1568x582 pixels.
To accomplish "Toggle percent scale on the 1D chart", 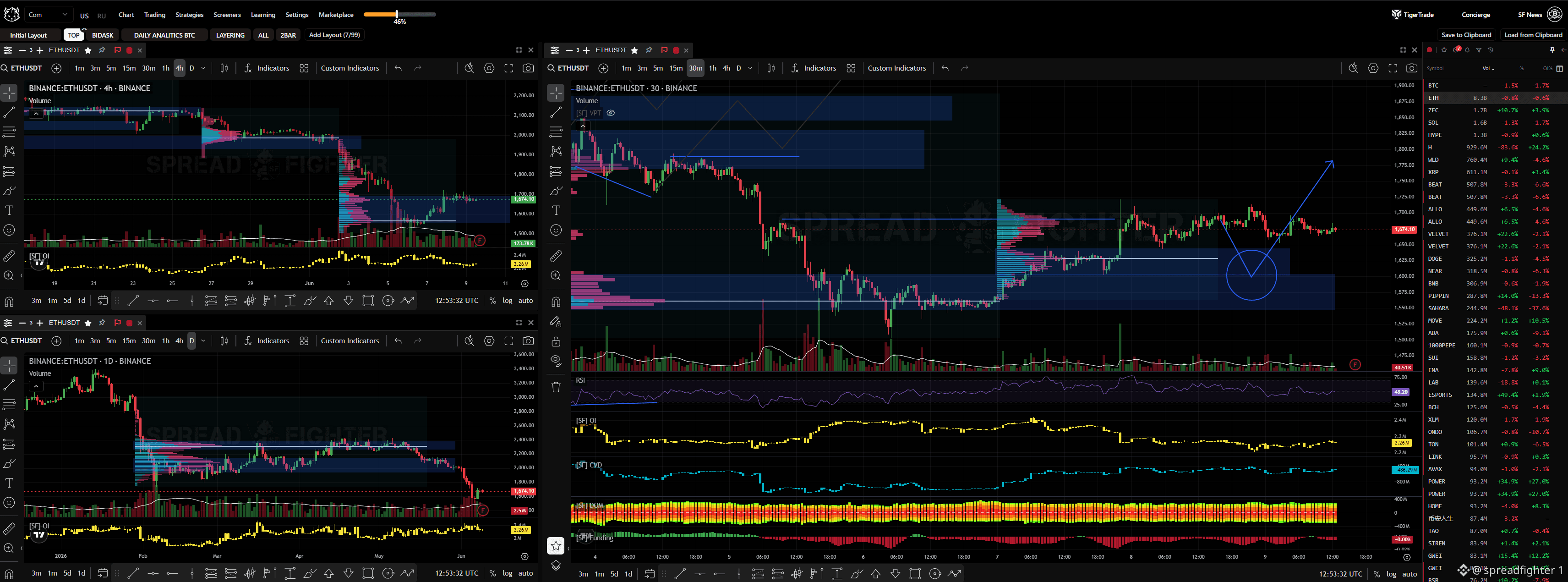I will [x=492, y=573].
